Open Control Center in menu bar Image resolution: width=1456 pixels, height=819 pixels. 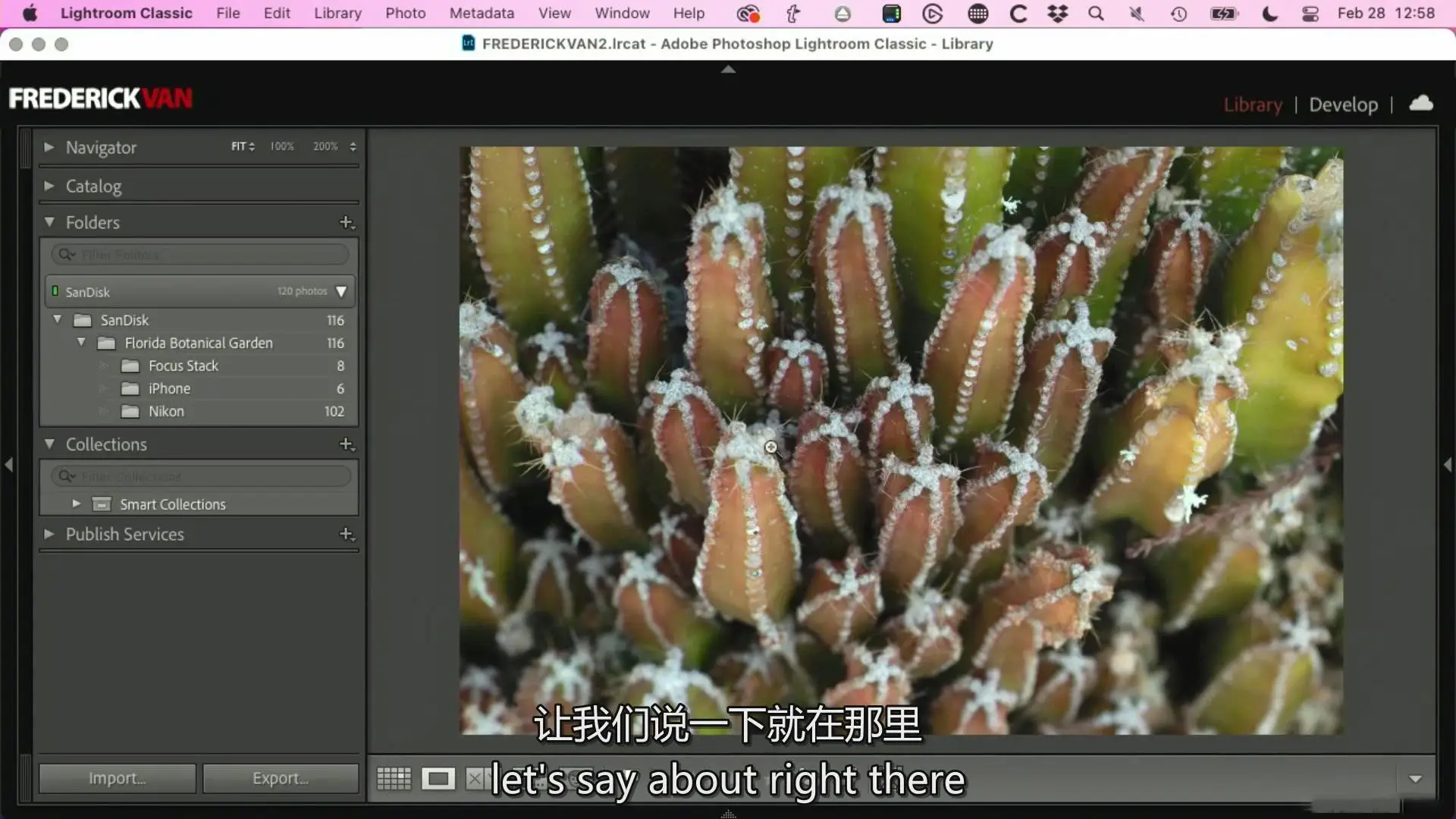[1310, 13]
